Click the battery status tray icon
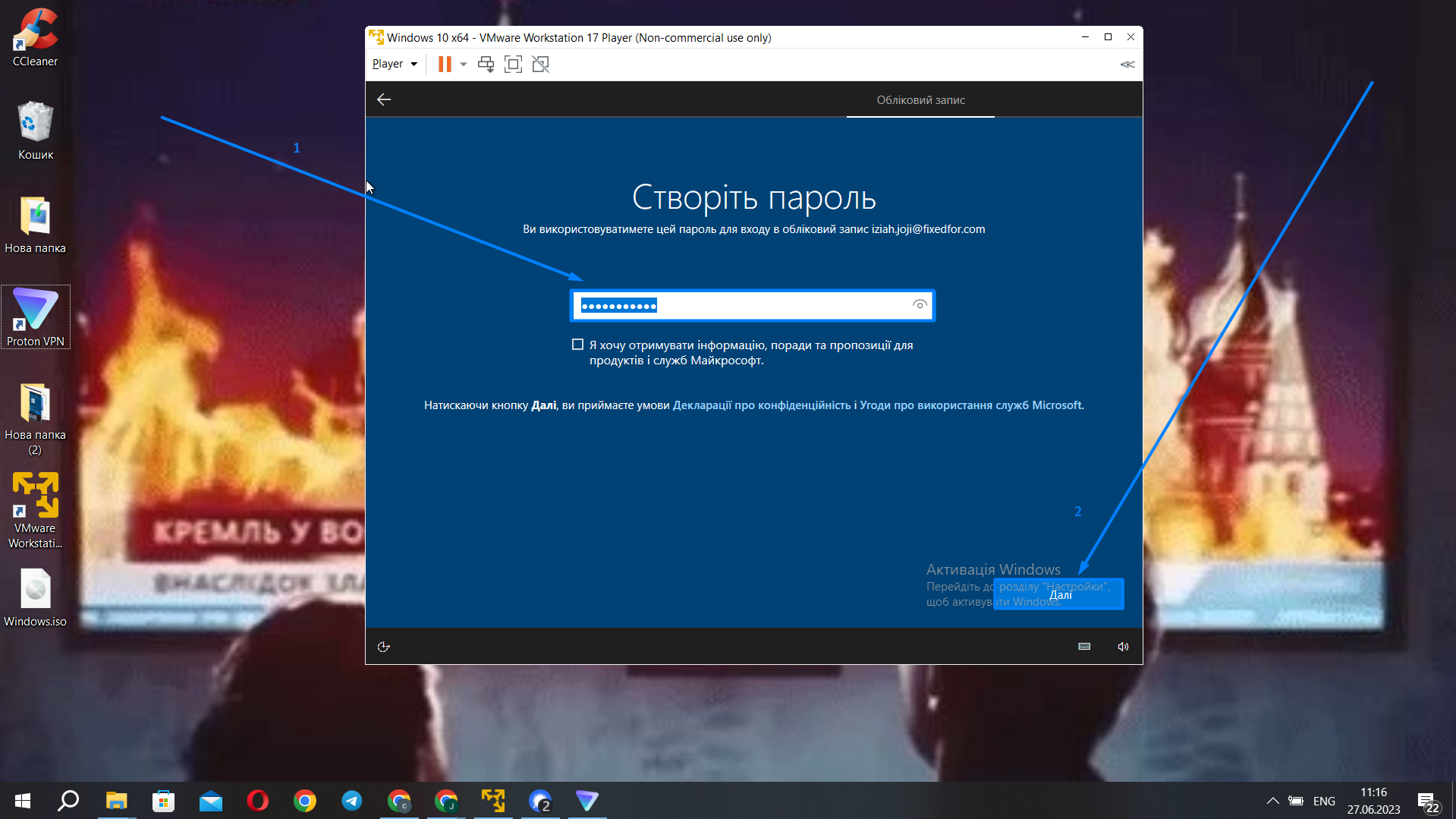 click(x=1296, y=801)
